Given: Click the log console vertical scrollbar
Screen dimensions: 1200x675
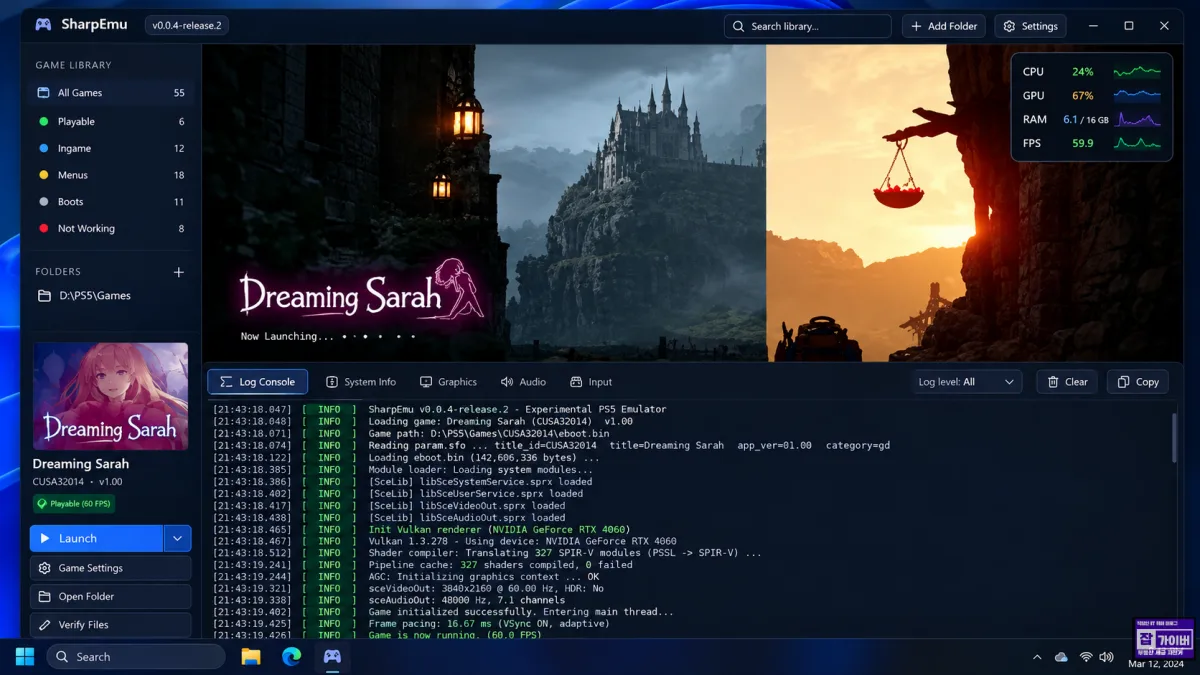Looking at the screenshot, I should coord(1174,438).
